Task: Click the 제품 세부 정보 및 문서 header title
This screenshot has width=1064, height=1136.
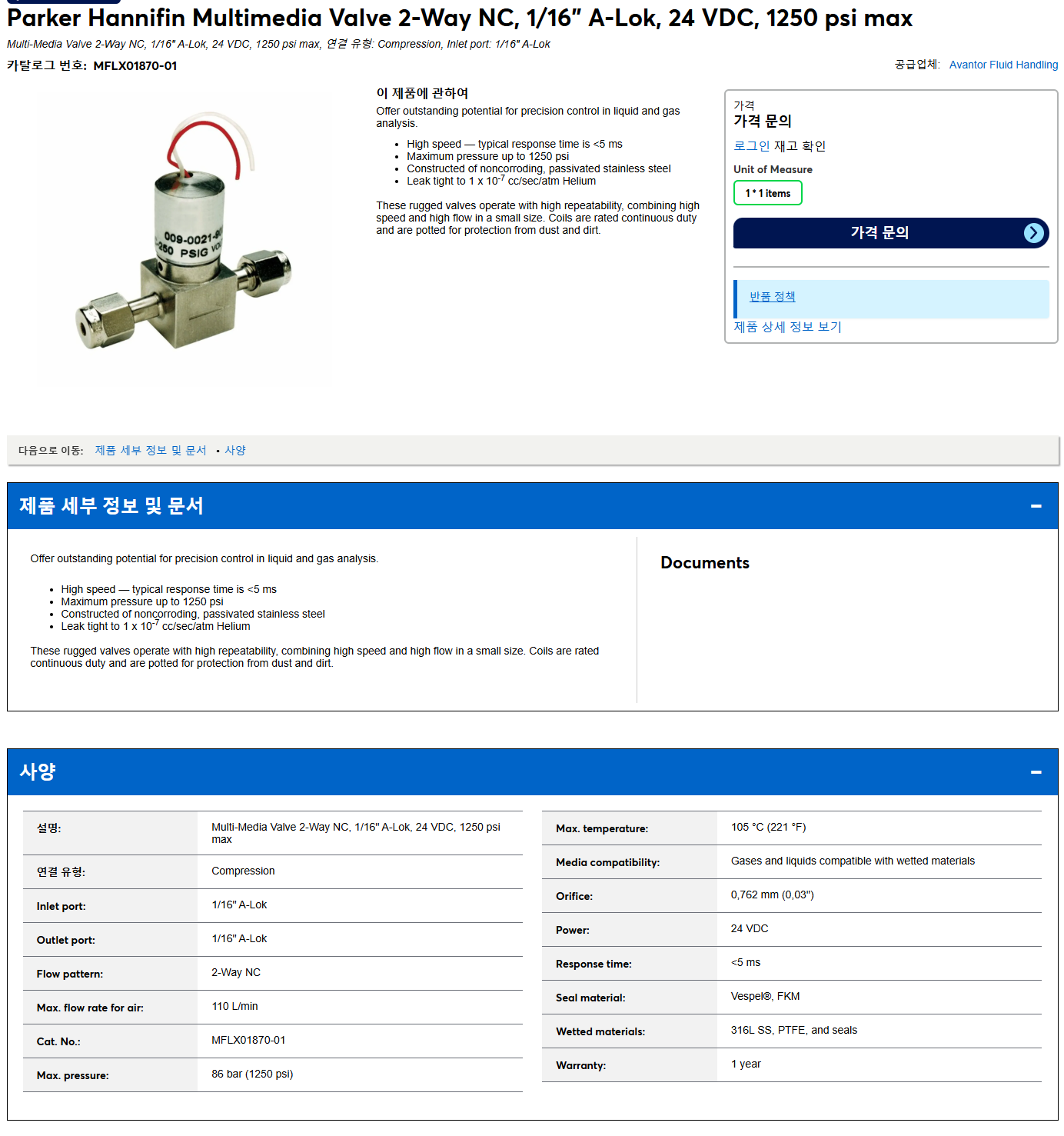Action: 111,505
